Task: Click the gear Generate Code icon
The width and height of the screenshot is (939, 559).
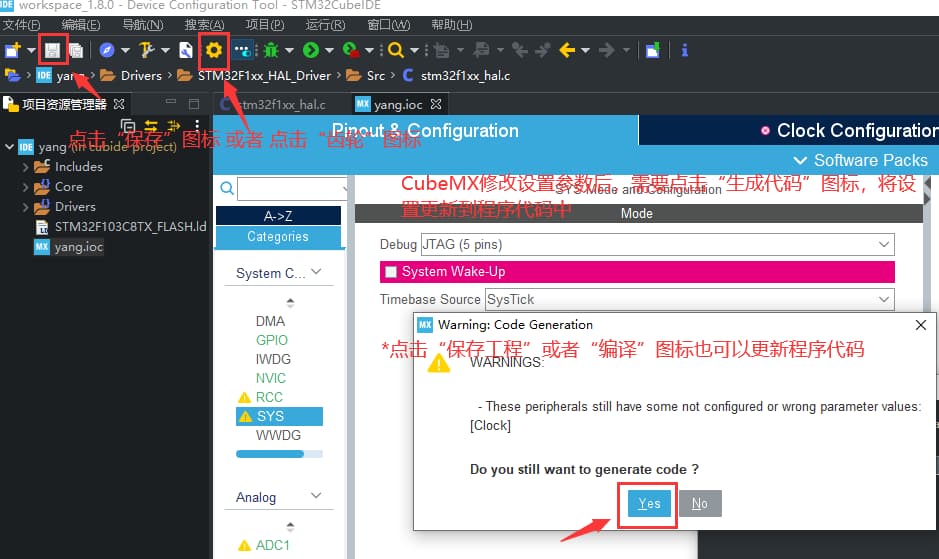Action: pos(213,49)
